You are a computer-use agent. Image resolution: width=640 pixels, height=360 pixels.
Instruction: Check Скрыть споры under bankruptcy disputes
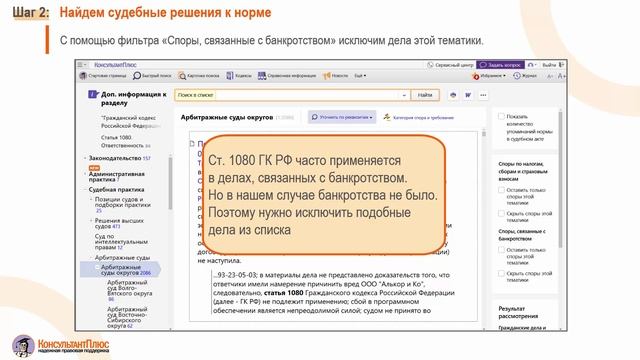tap(501, 273)
